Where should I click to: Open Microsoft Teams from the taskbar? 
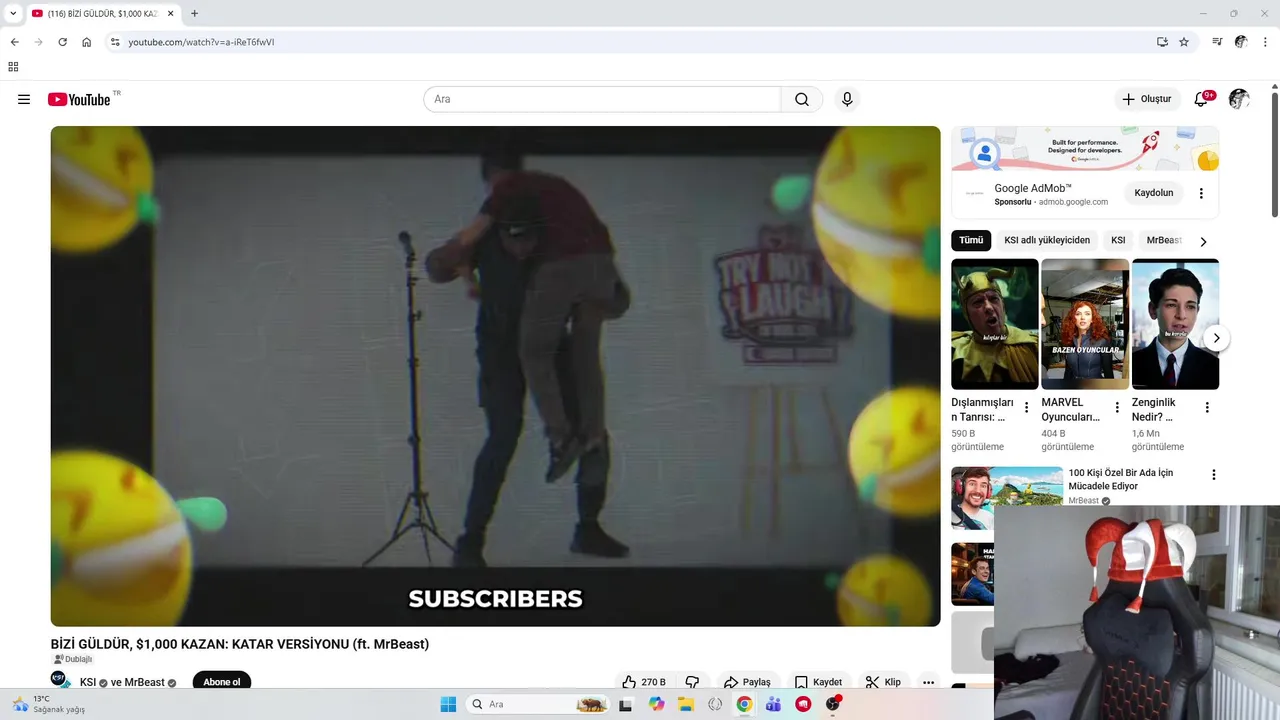(x=773, y=704)
